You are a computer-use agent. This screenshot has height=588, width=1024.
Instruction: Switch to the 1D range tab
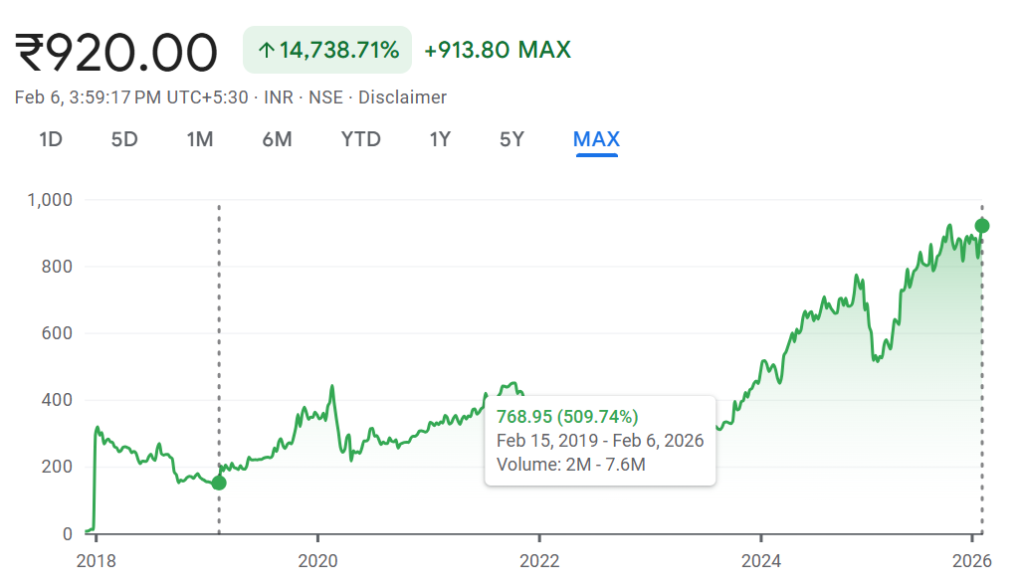pos(51,139)
